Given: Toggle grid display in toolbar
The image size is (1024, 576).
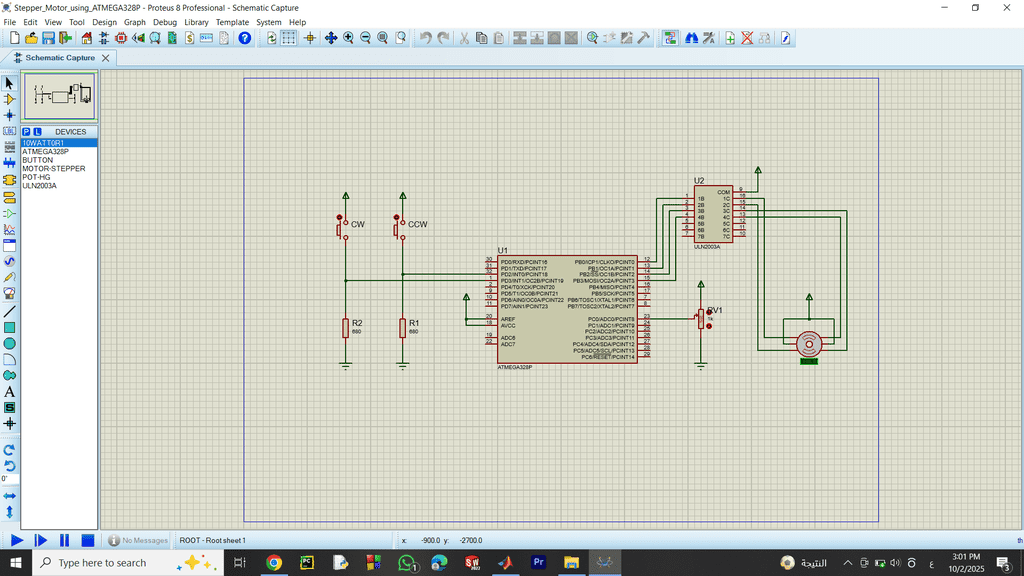Looking at the screenshot, I should coord(288,38).
